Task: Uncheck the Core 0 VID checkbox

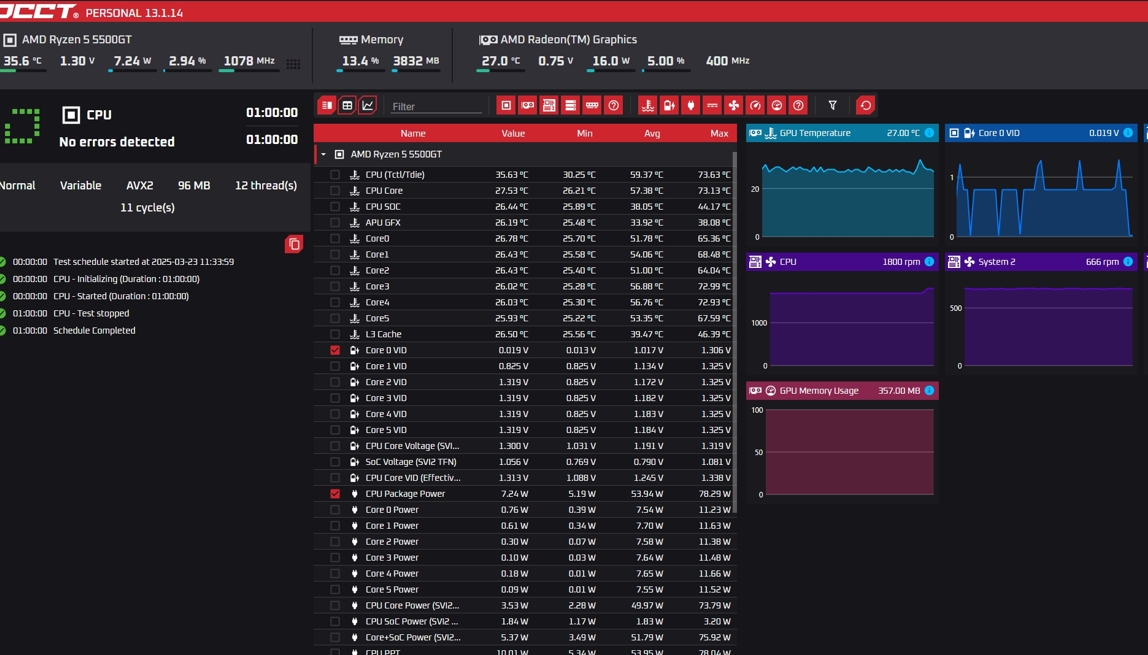Action: 335,350
